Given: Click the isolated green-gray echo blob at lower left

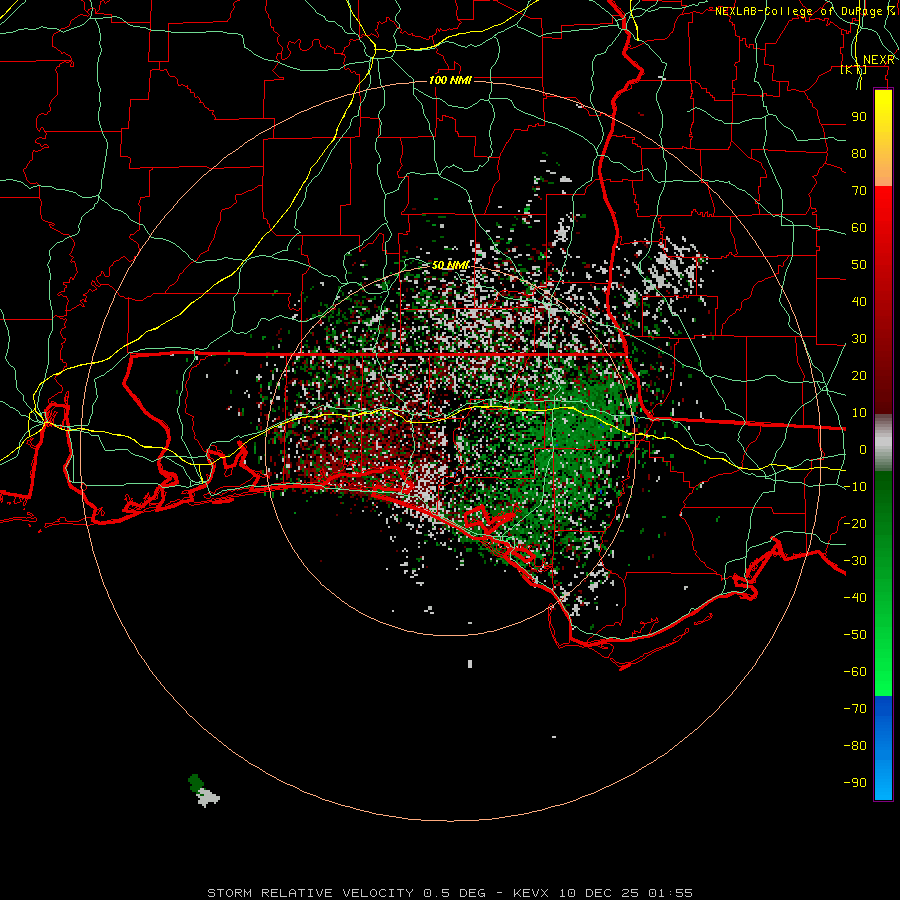Looking at the screenshot, I should [x=203, y=791].
